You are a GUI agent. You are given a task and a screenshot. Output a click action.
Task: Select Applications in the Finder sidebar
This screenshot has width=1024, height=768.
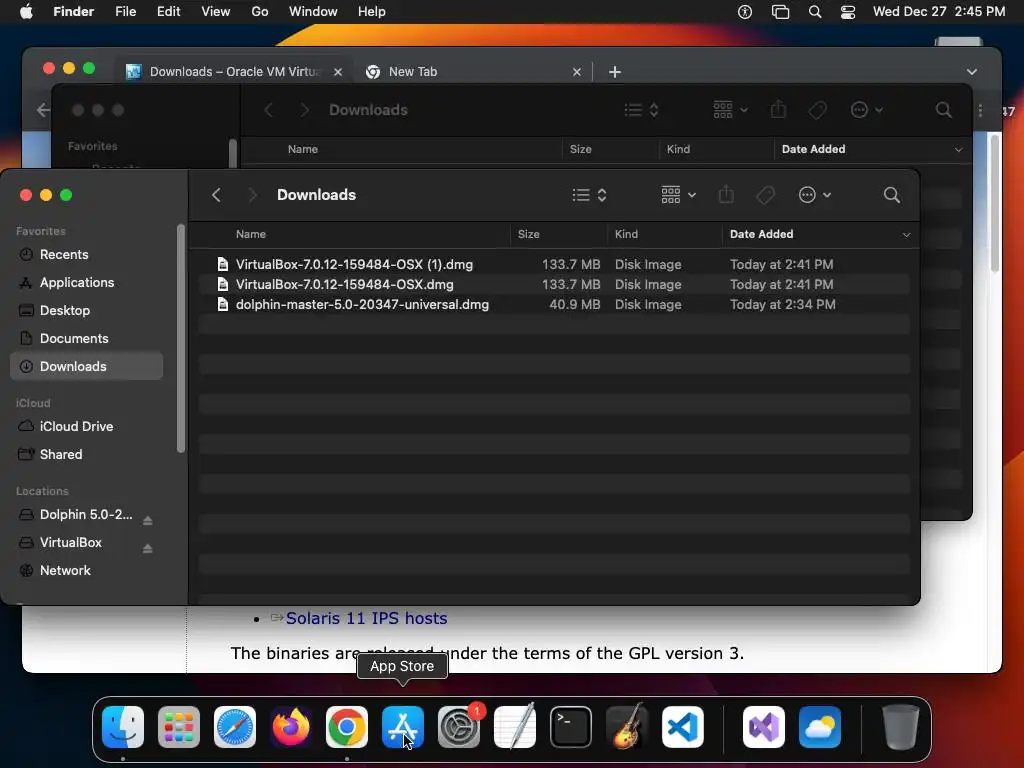pyautogui.click(x=86, y=283)
